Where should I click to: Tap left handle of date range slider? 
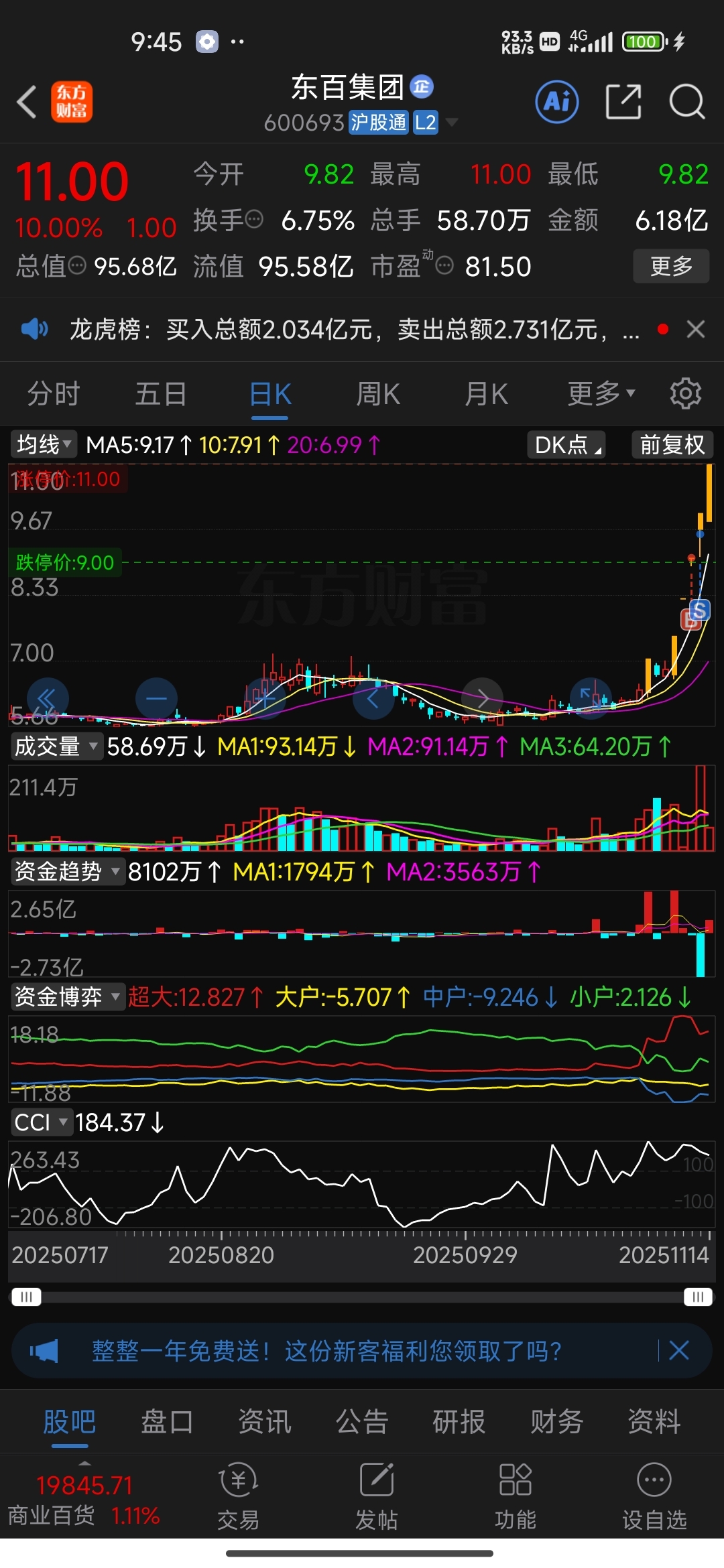pos(26,1297)
